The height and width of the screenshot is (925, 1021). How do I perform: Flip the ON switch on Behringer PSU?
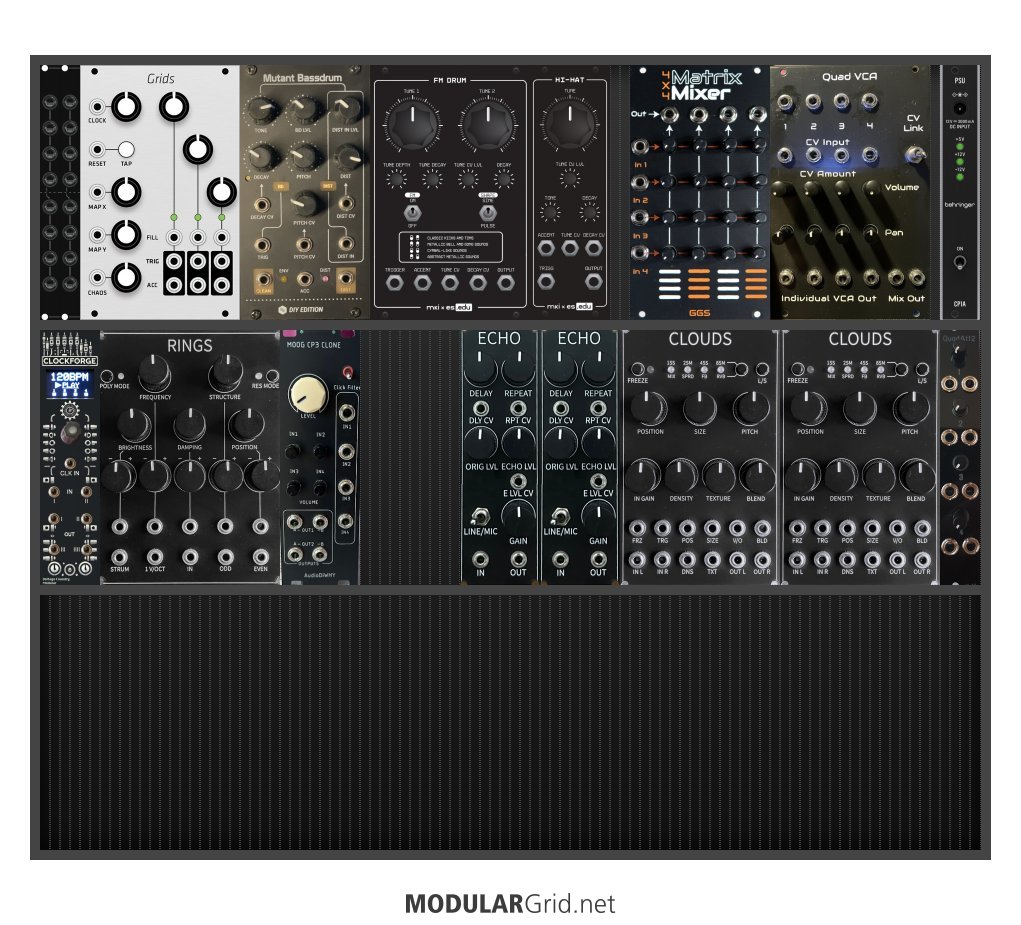(x=959, y=262)
